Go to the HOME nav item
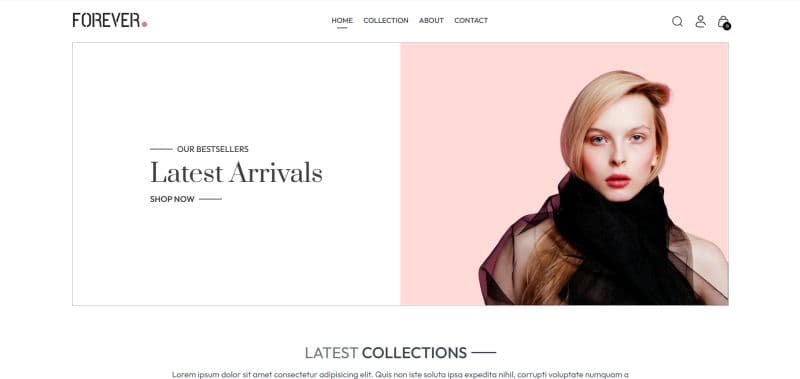Viewport: 800px width, 379px height. coord(342,20)
